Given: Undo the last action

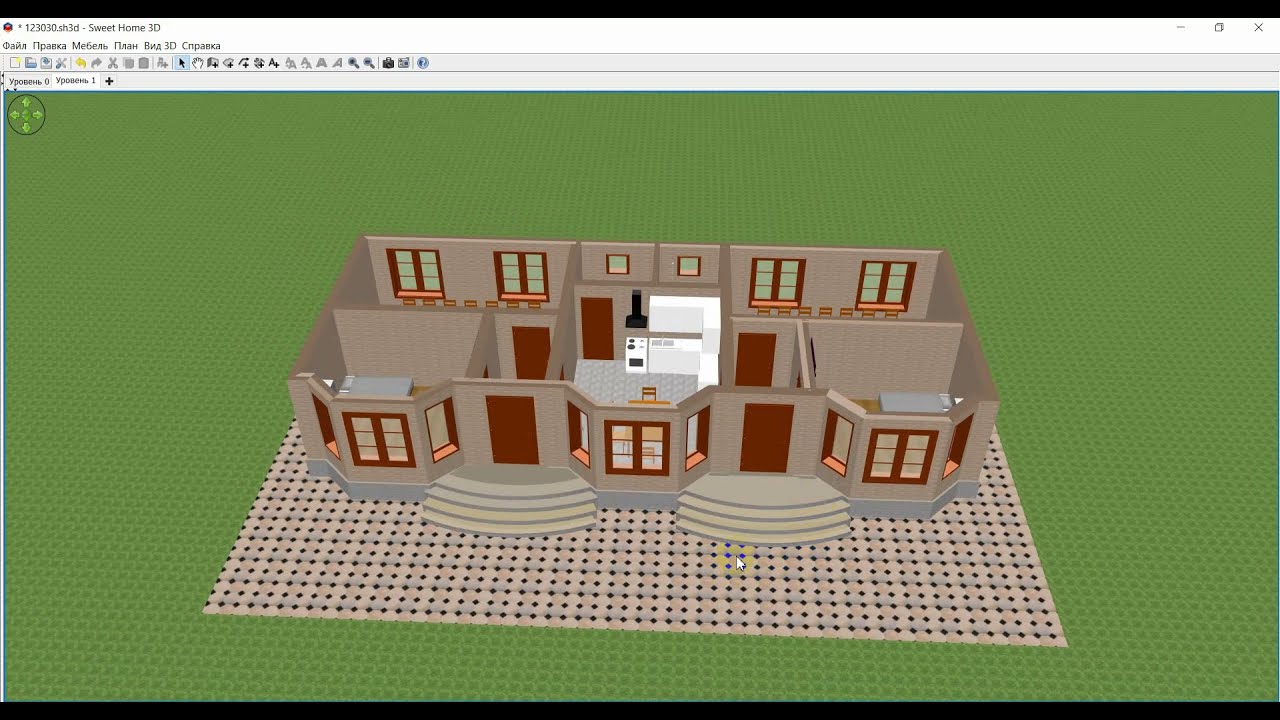Looking at the screenshot, I should click(x=80, y=63).
